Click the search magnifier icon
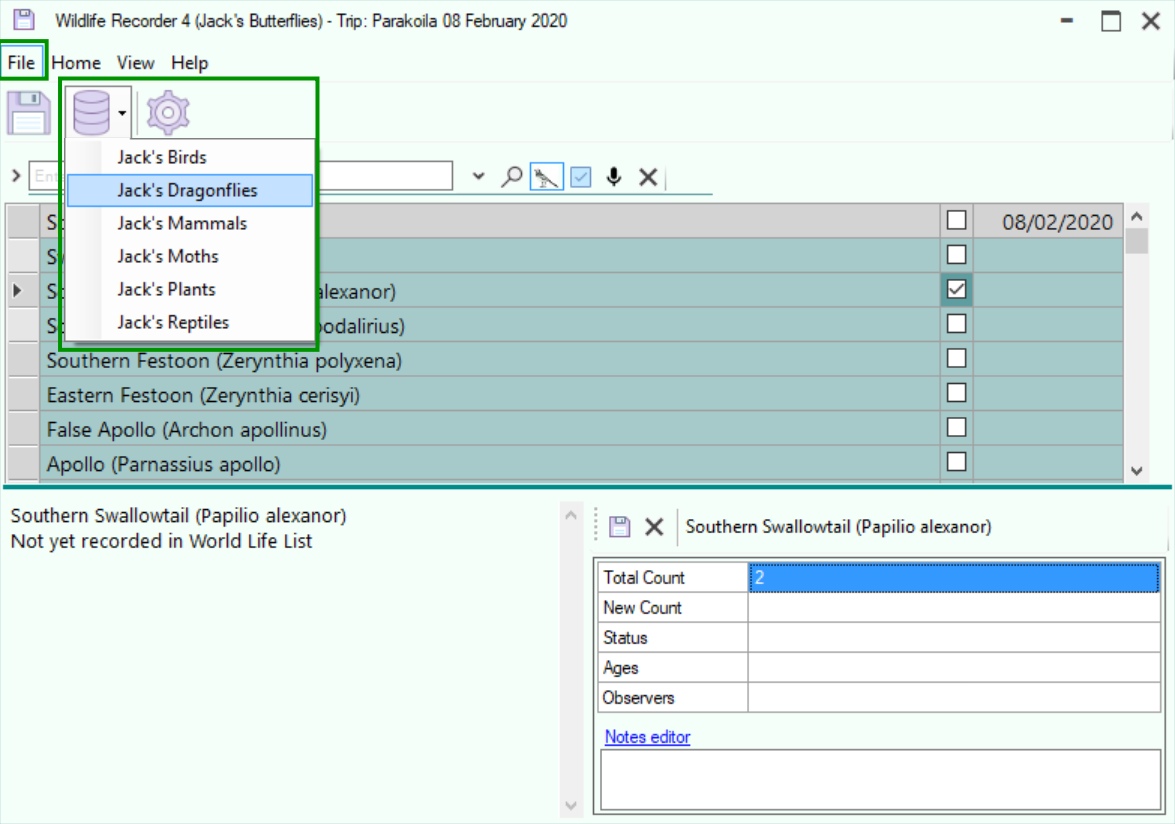The image size is (1175, 824). pos(512,177)
